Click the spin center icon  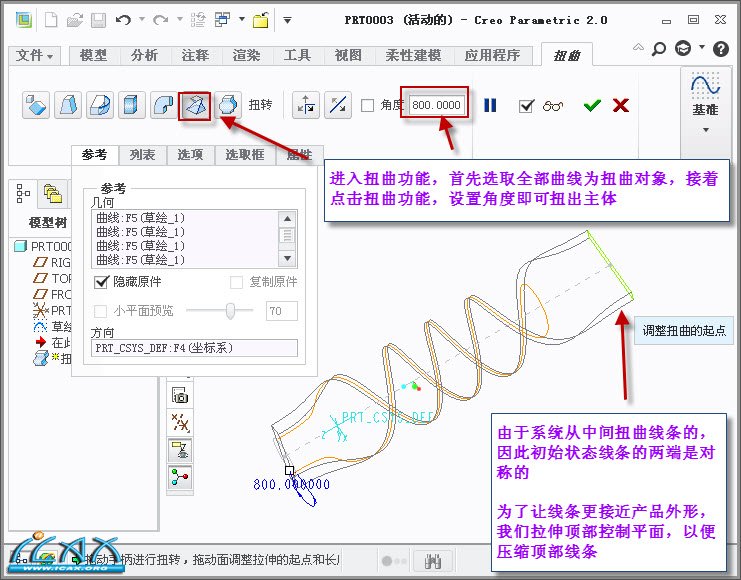180,477
